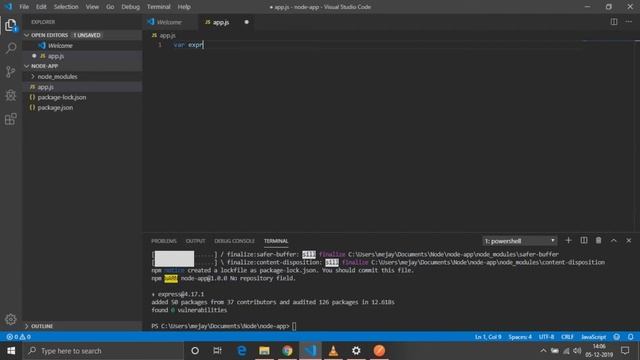Open the Edit menu
The width and height of the screenshot is (640, 360).
41,7
